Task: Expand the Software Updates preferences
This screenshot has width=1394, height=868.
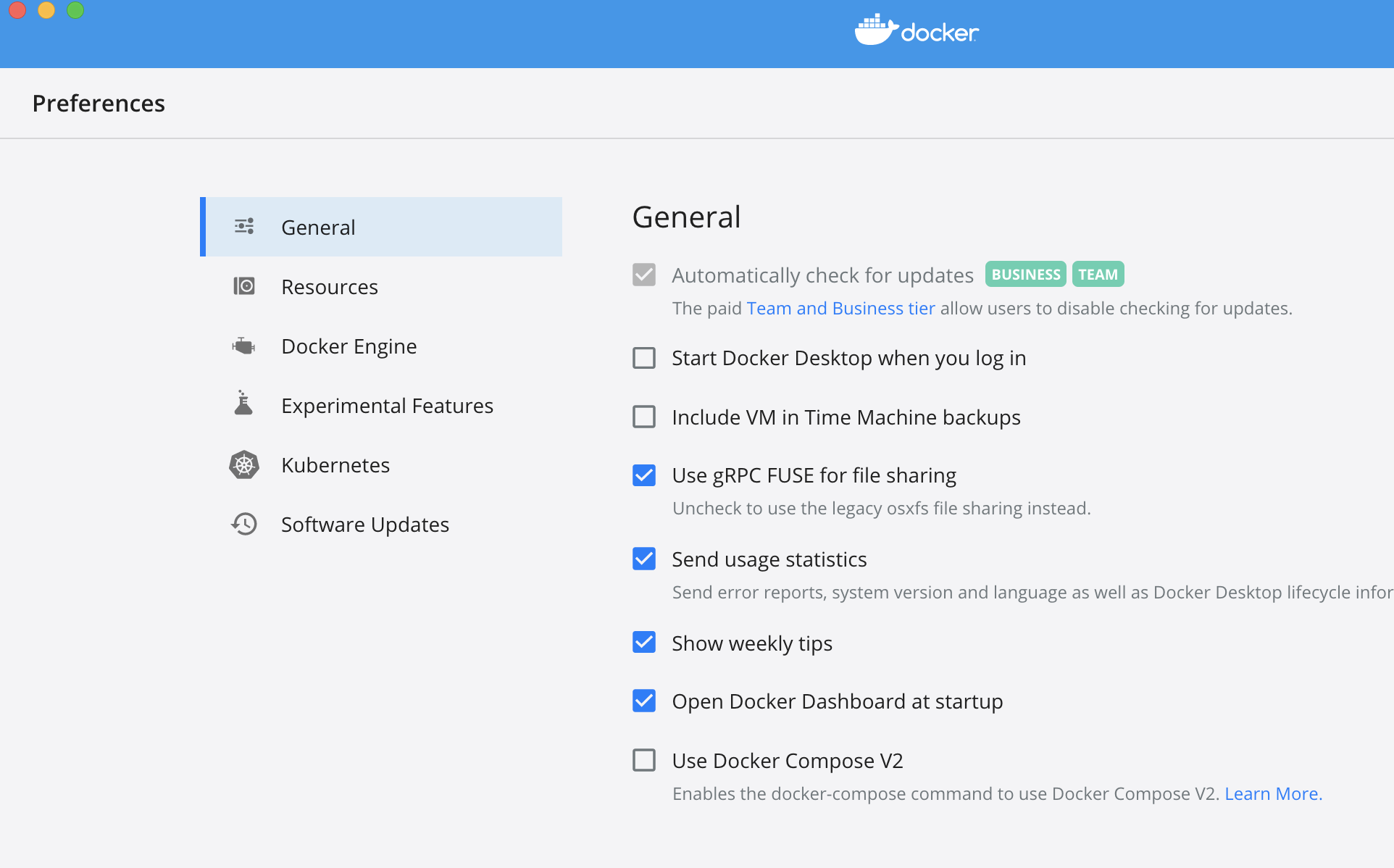Action: pos(364,524)
